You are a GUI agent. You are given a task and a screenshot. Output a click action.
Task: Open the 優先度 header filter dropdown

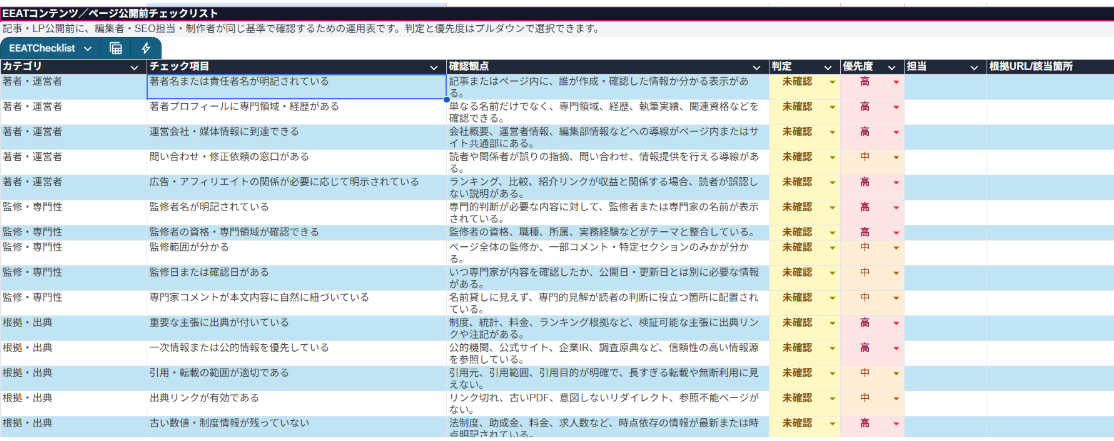pyautogui.click(x=891, y=67)
